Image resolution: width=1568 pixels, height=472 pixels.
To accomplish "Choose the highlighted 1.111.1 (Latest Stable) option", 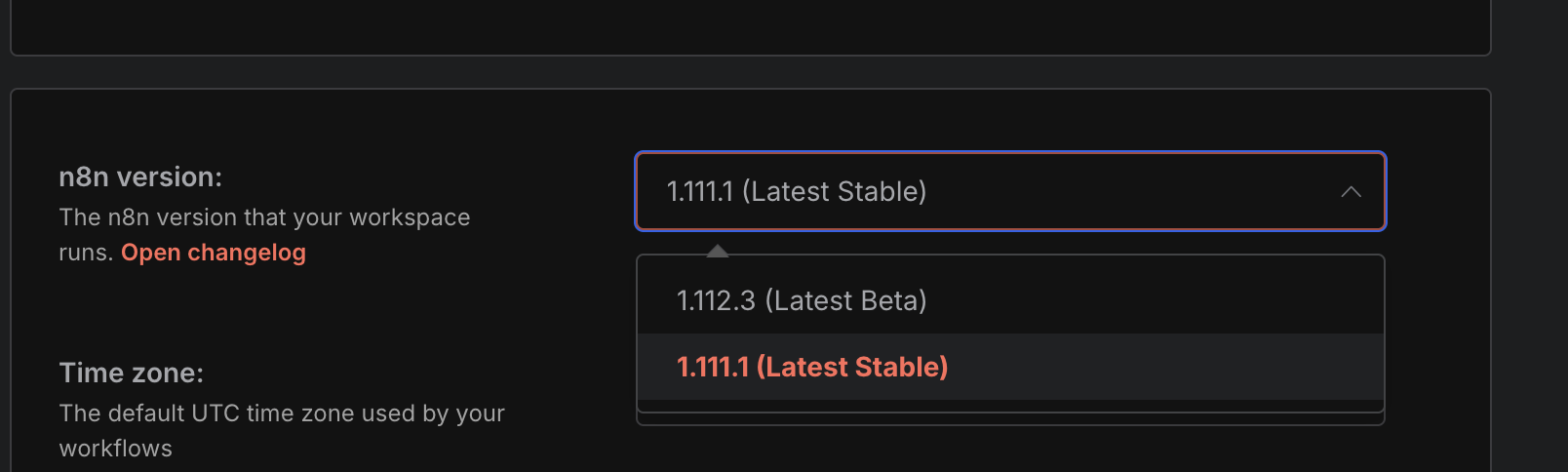I will (x=1010, y=367).
